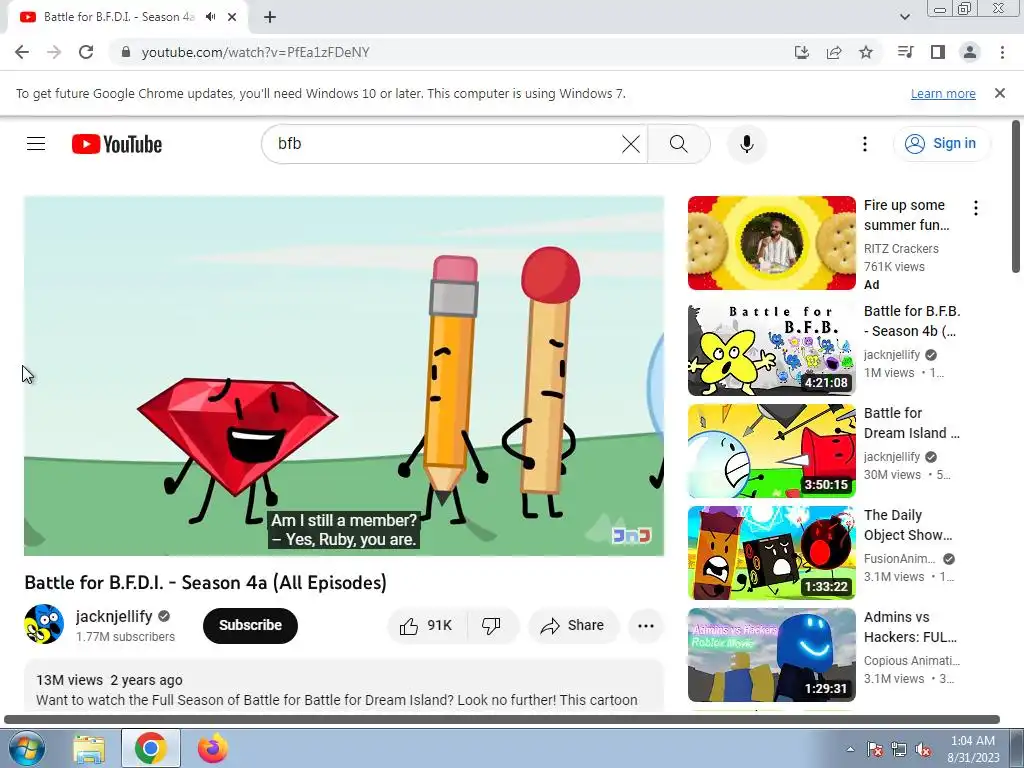Go back in Chrome
1024x768 pixels.
coord(22,52)
